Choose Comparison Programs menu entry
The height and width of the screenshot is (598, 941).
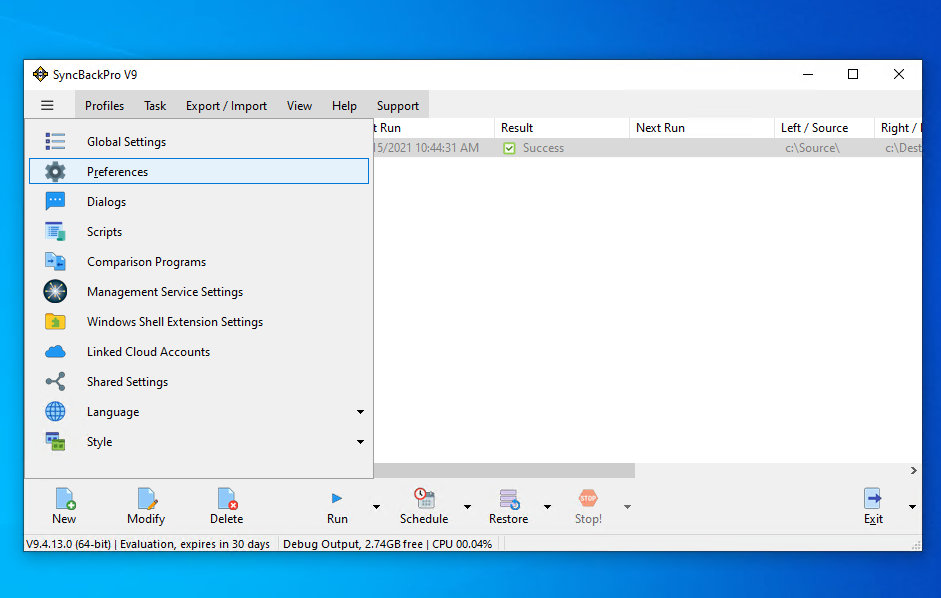click(x=199, y=262)
